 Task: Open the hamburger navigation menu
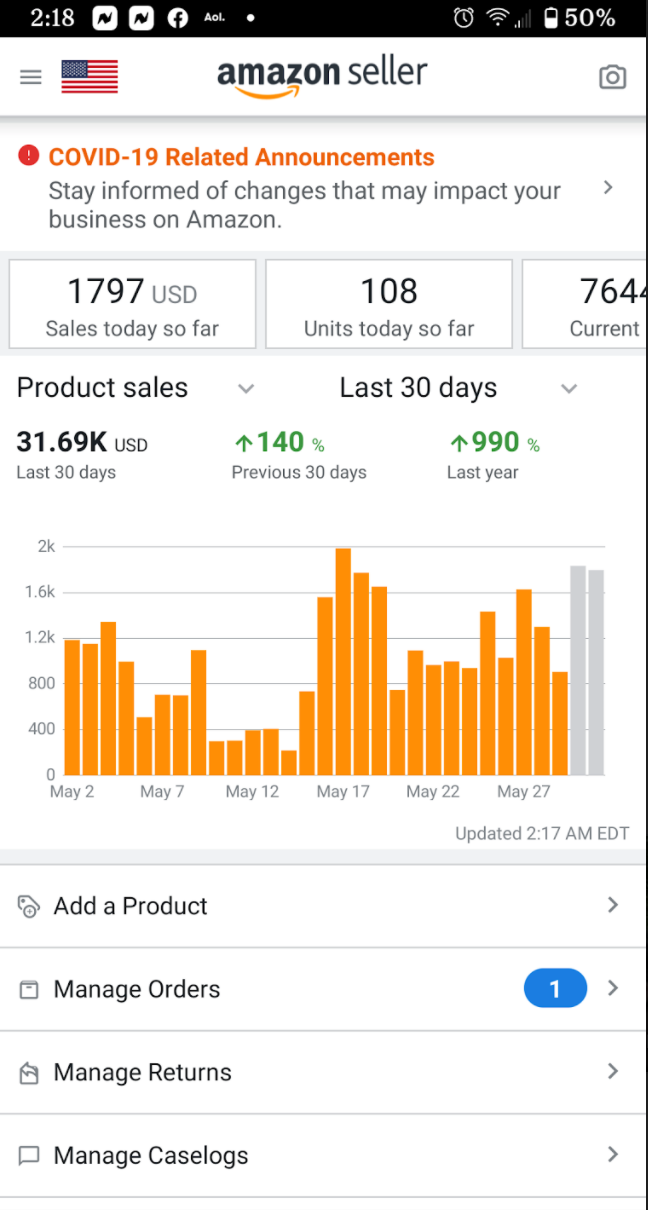31,77
